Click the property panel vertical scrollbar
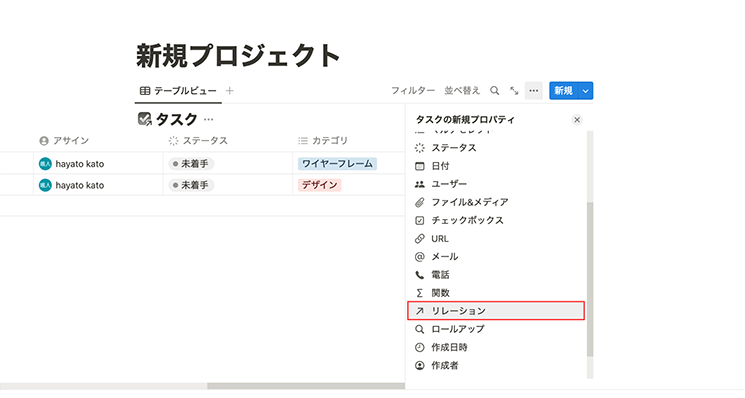This screenshot has height=398, width=745. (x=590, y=279)
